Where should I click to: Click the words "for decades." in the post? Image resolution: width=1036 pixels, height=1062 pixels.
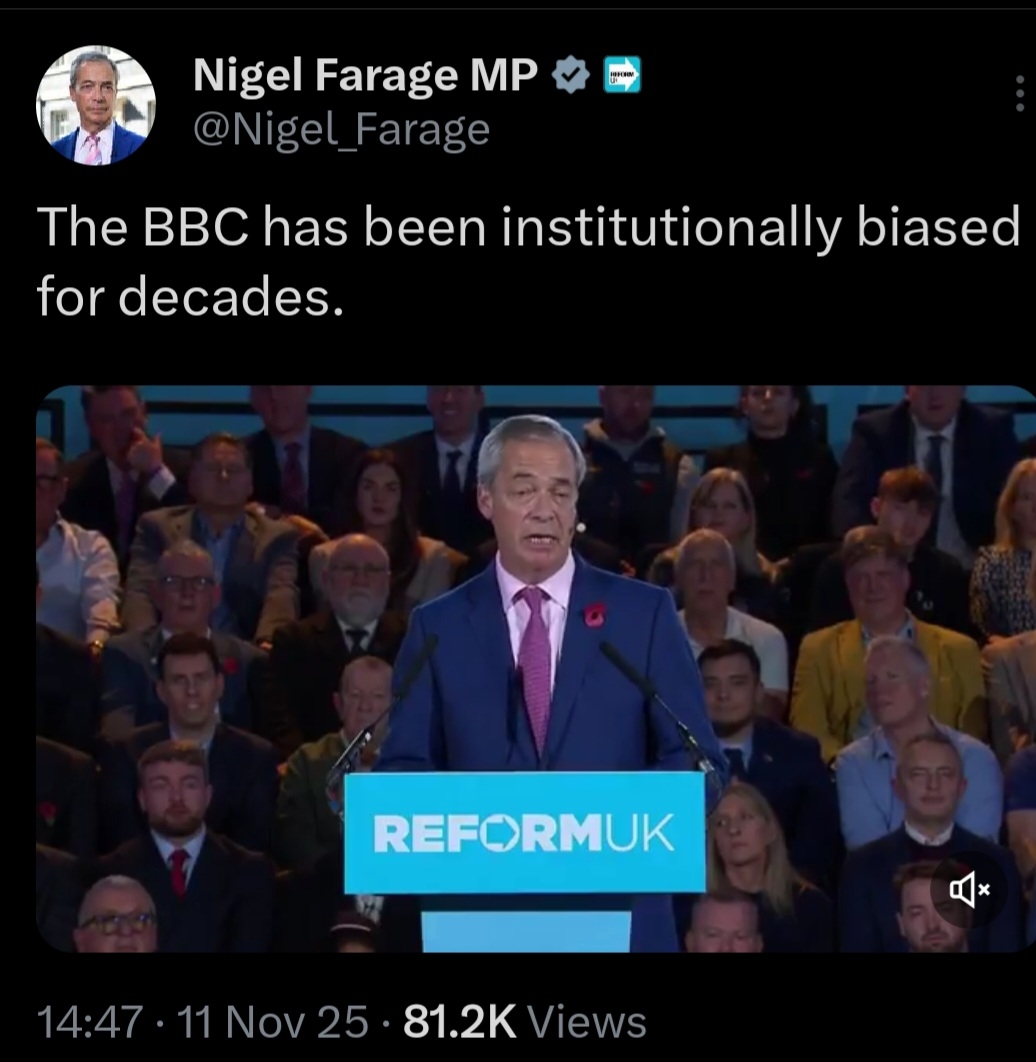[x=190, y=297]
